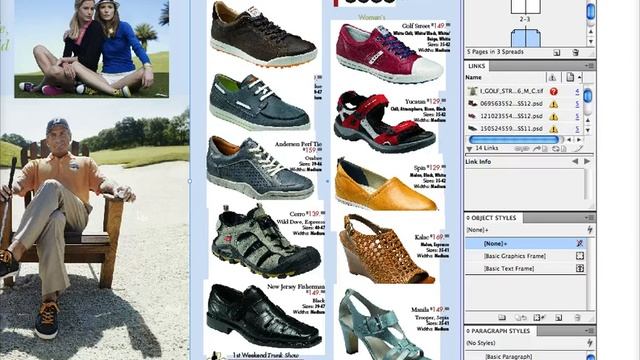640x360 pixels.
Task: Select the black New Jersey Fisherman shoe
Action: (x=263, y=315)
